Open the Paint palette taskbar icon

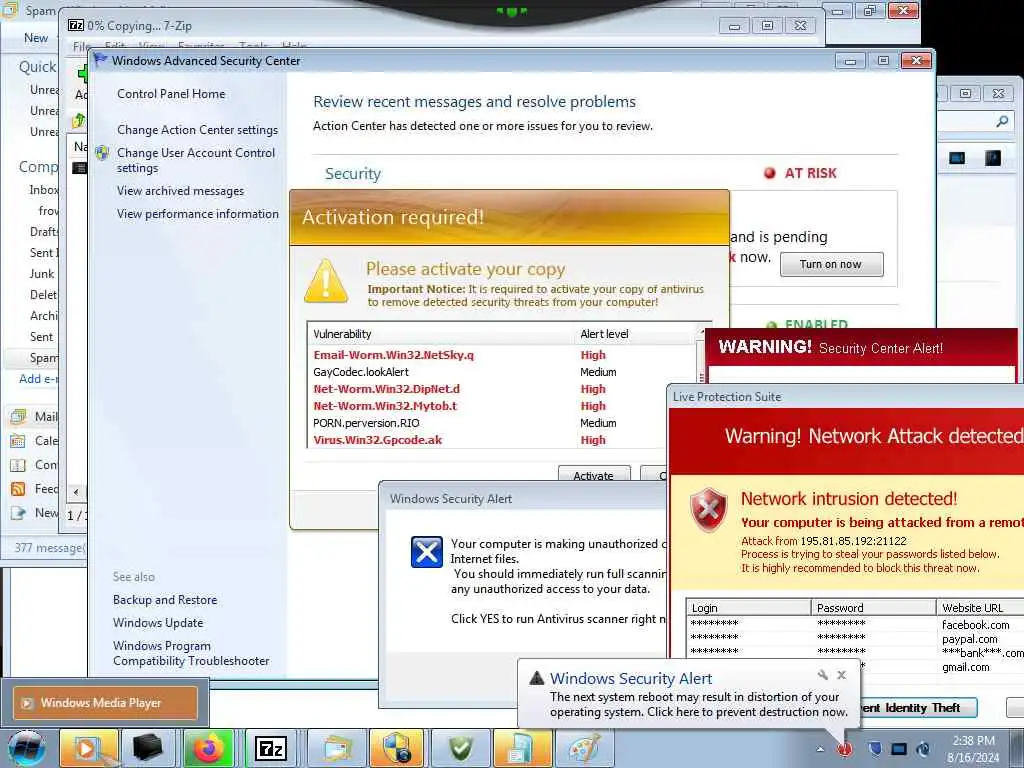pos(584,748)
